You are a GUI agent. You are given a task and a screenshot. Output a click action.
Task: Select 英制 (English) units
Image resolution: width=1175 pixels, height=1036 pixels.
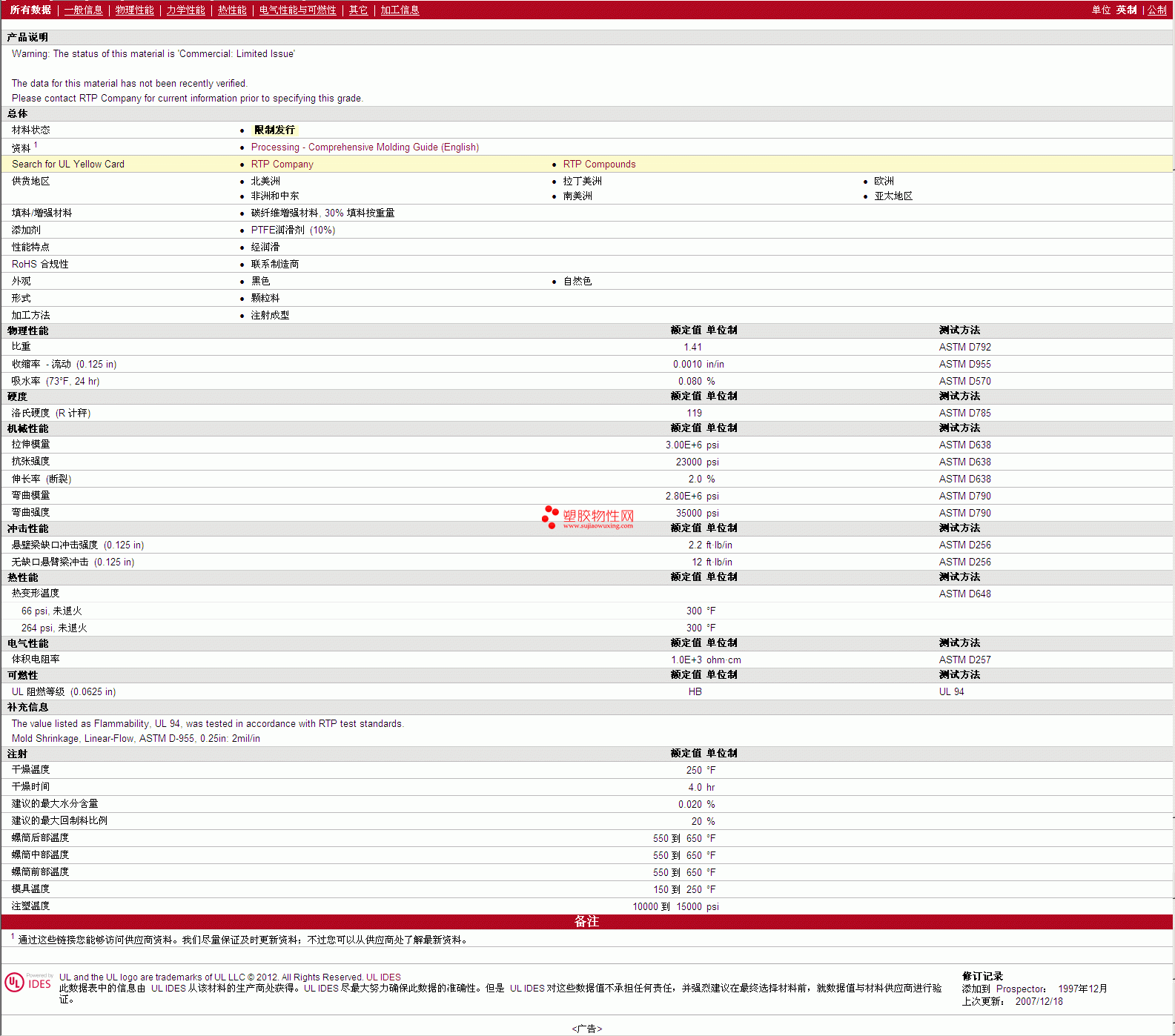1126,10
